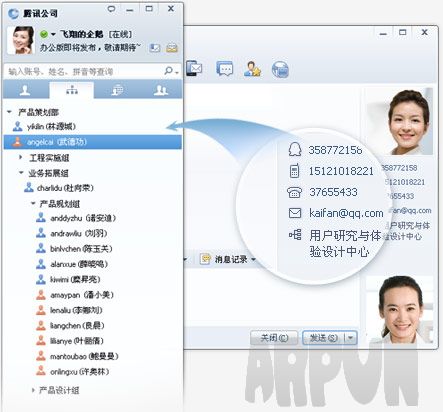Click the 关闭(C) button in chat window
Image resolution: width=443 pixels, height=412 pixels.
tap(274, 338)
